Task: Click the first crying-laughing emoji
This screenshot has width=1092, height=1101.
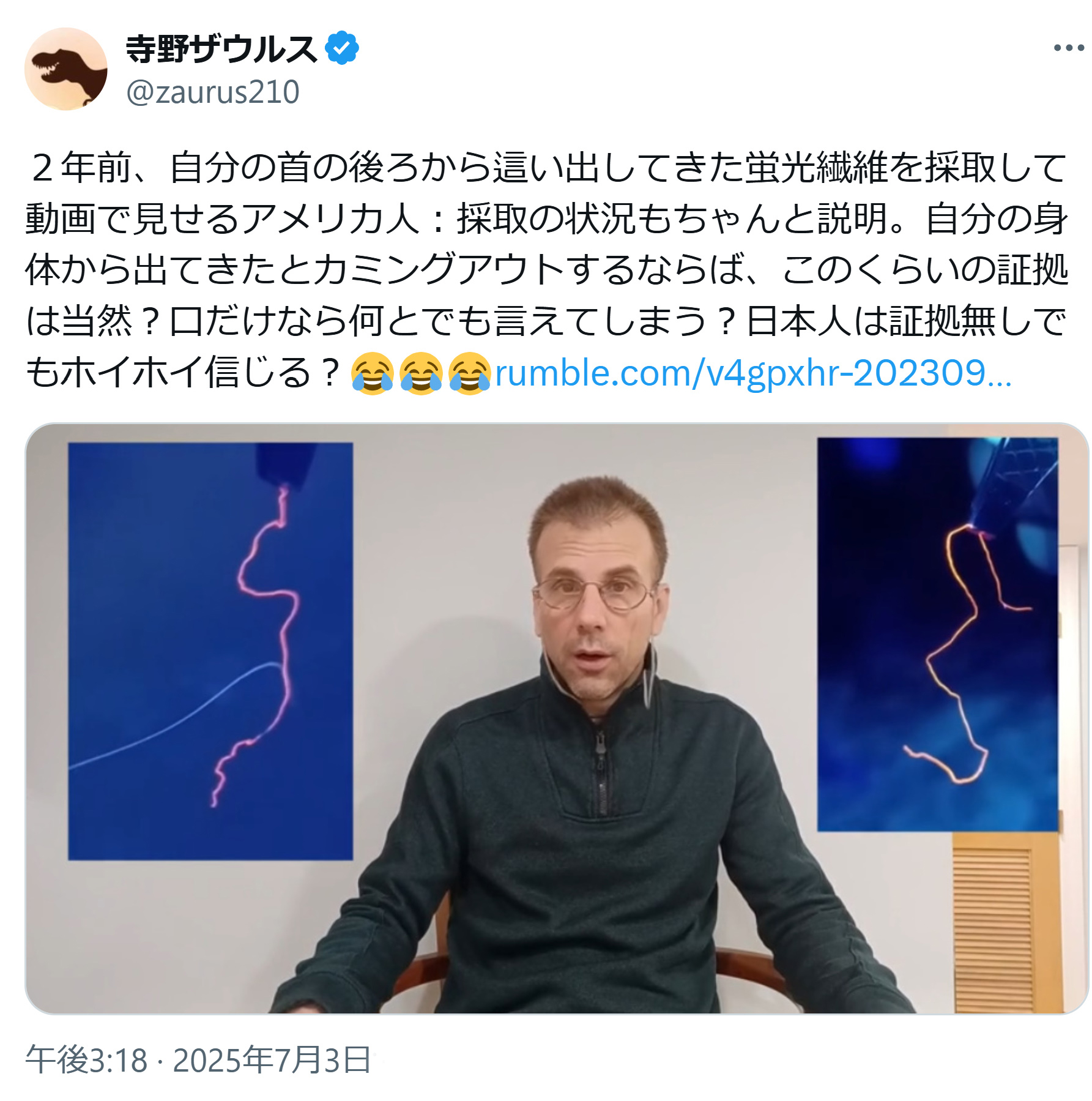Action: 372,373
